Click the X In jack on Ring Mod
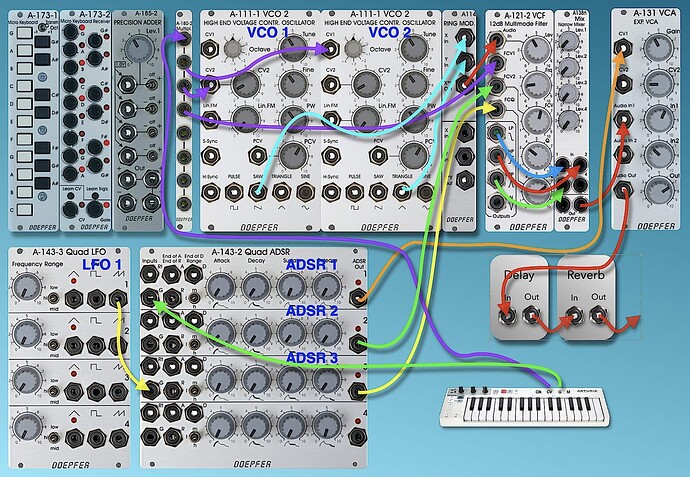 (x=464, y=37)
